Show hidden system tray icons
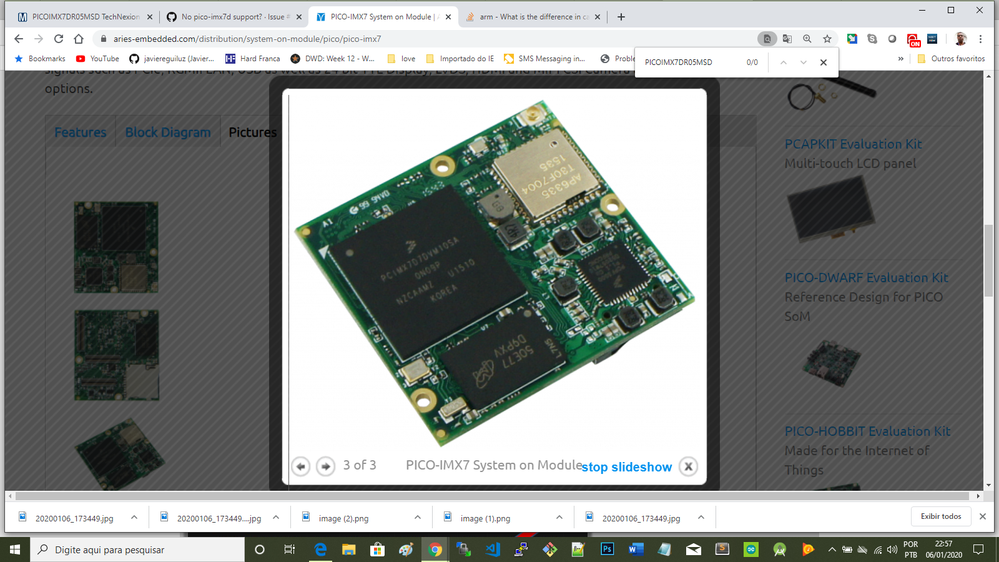Viewport: 999px width, 562px height. 831,549
